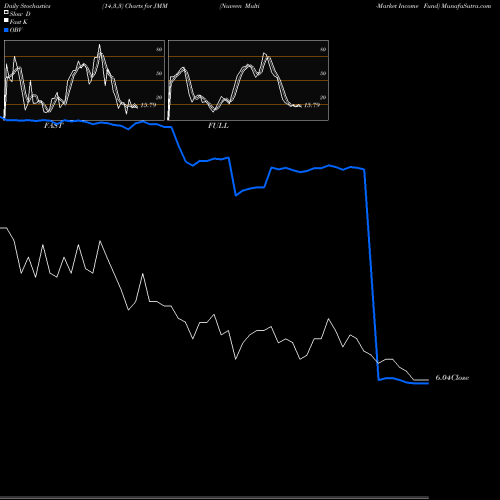
Task: Click the 50 level label in FULL chart
Action: [323, 73]
